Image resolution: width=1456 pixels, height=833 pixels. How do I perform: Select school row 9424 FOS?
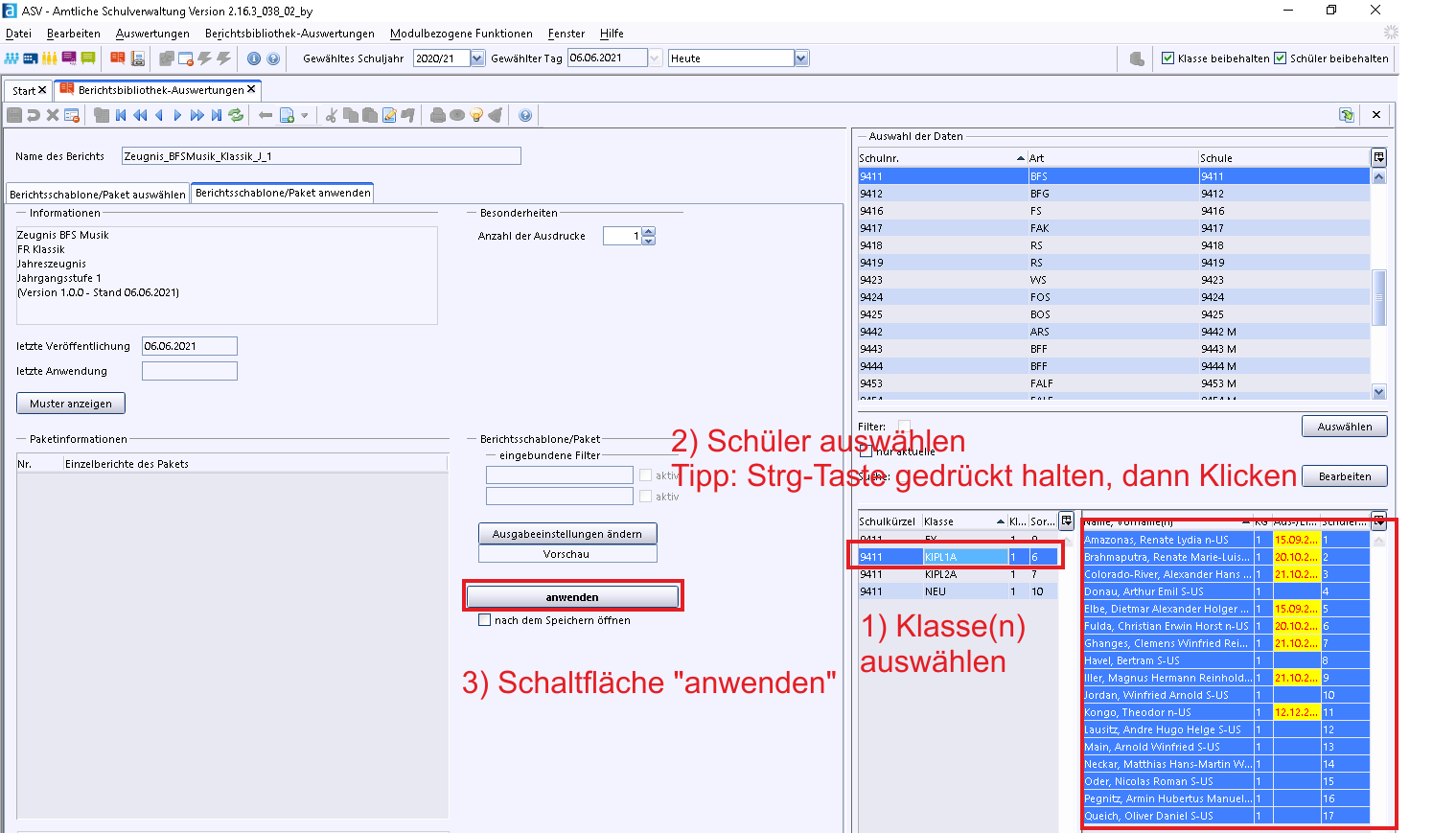pos(1114,297)
